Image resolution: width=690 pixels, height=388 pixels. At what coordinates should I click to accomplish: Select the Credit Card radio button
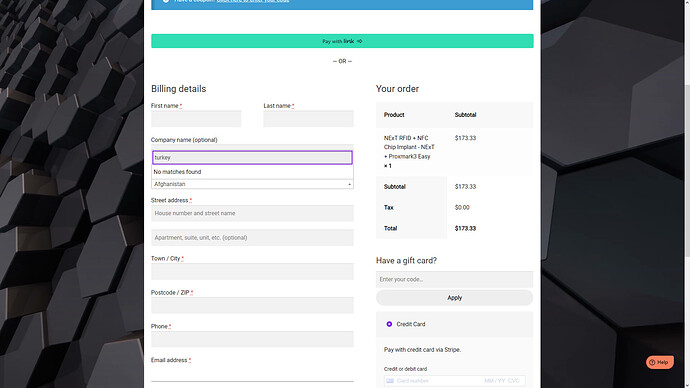pyautogui.click(x=389, y=324)
